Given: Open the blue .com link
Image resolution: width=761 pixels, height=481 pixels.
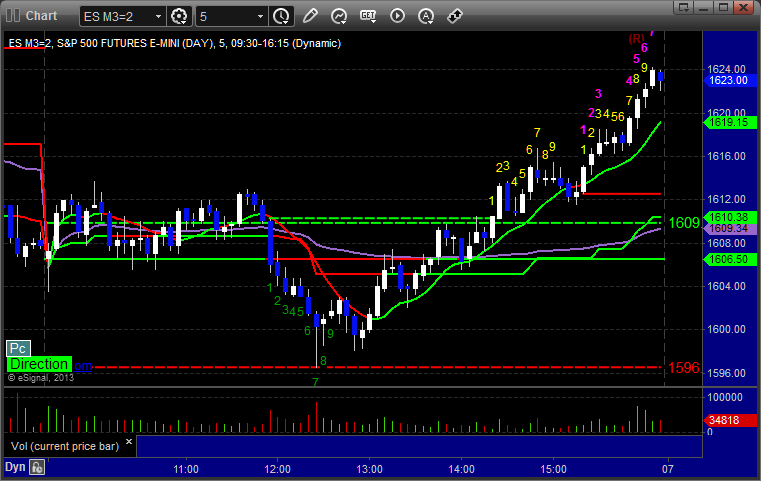Looking at the screenshot, I should click(x=83, y=366).
